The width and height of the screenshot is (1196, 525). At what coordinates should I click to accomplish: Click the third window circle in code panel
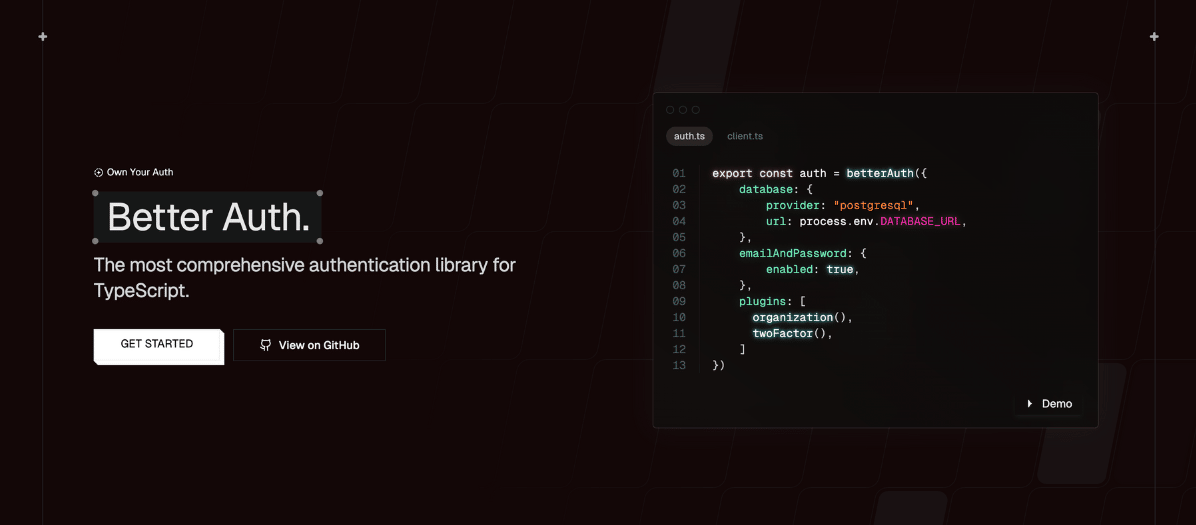696,110
